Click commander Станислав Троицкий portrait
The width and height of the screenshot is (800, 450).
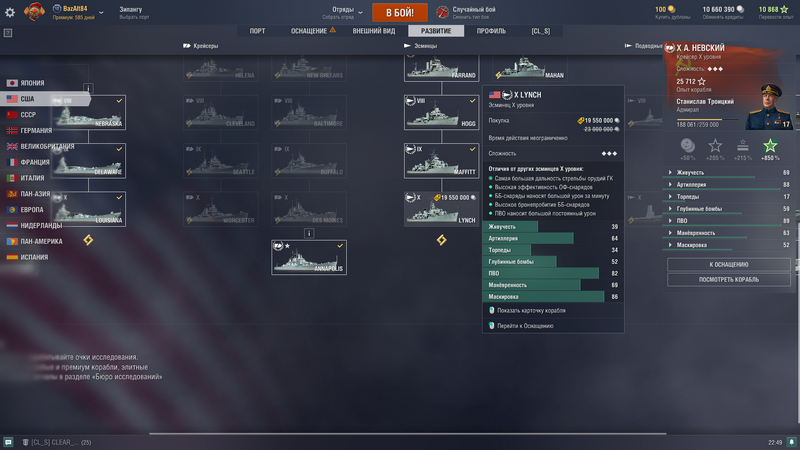(x=770, y=107)
